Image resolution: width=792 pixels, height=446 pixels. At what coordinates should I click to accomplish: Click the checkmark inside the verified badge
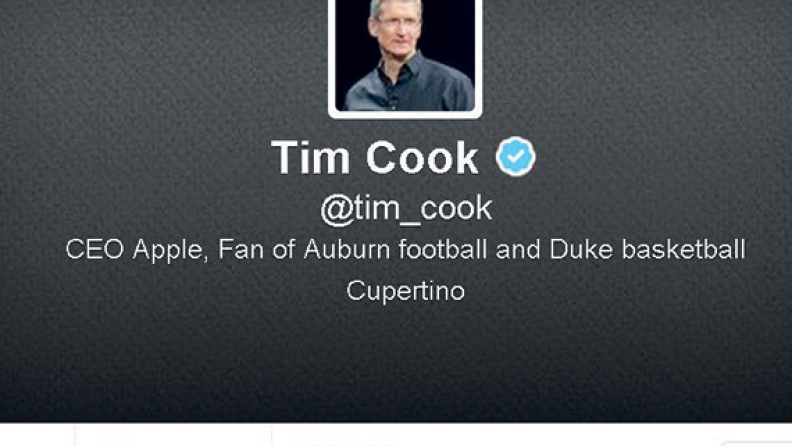[x=515, y=157]
